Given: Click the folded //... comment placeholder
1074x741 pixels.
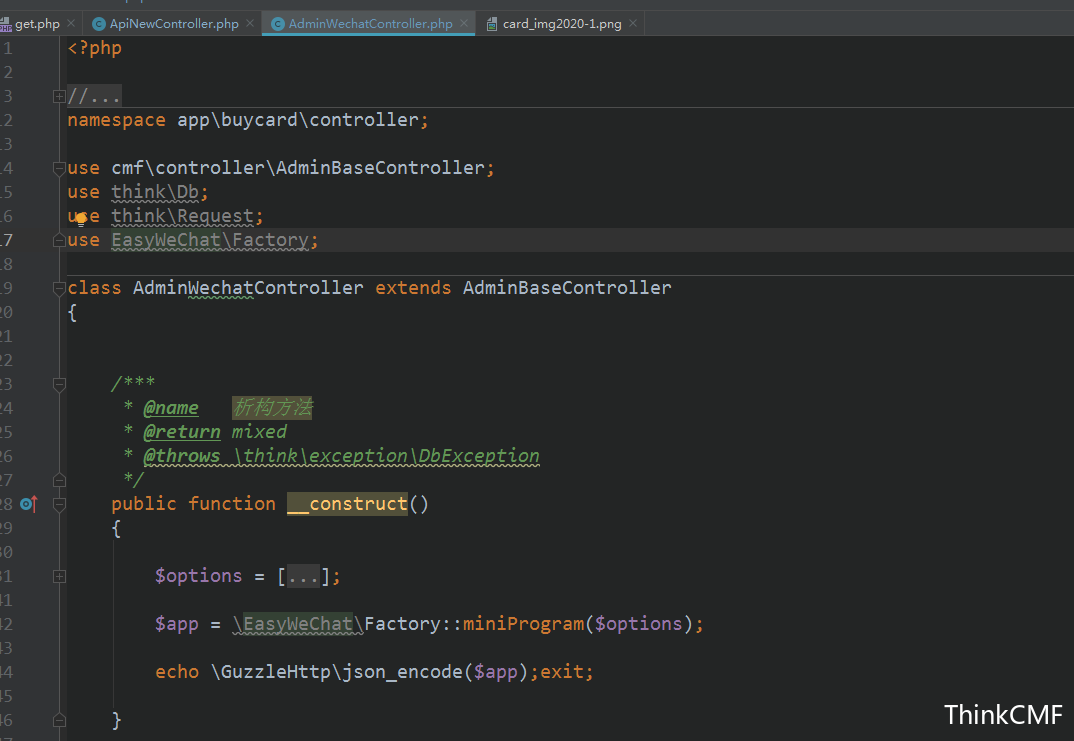Looking at the screenshot, I should [95, 96].
